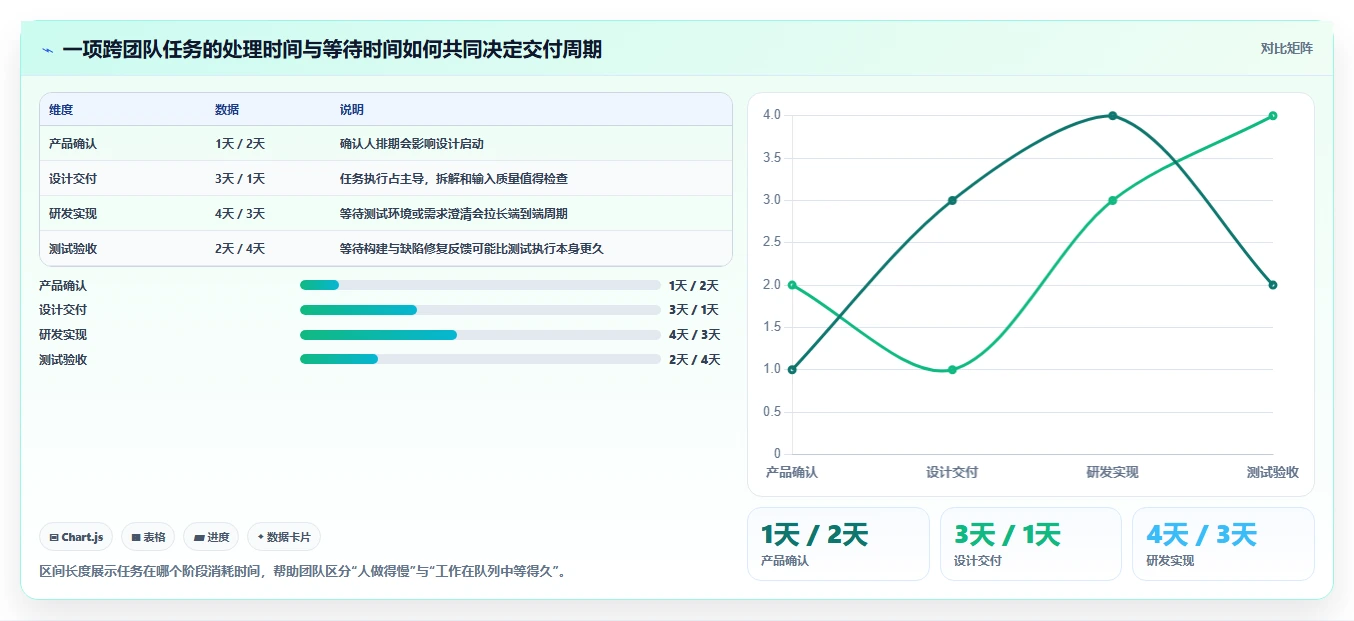Image resolution: width=1354 pixels, height=621 pixels.
Task: Click the 产品确认 chart axis label
Action: click(x=792, y=472)
